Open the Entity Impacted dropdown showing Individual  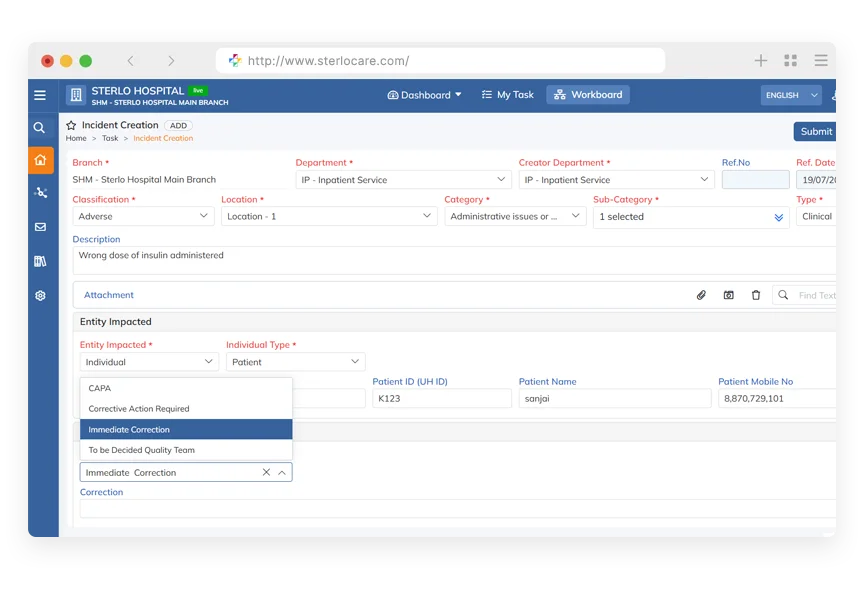[149, 362]
